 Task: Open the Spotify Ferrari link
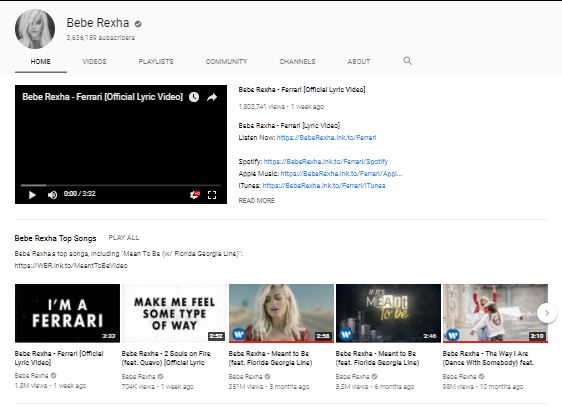(x=326, y=162)
